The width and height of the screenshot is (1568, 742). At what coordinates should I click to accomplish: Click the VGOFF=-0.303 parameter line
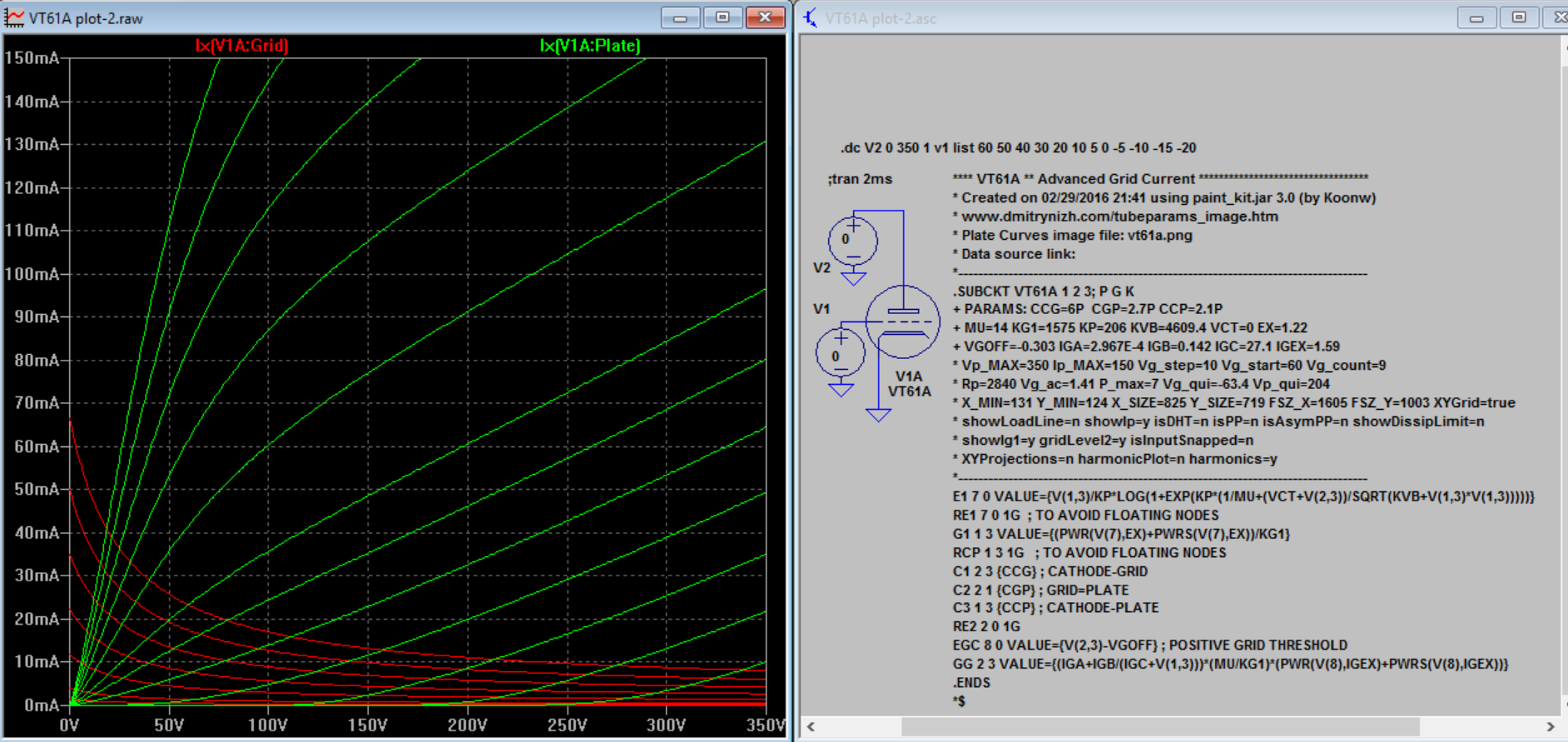[1146, 346]
